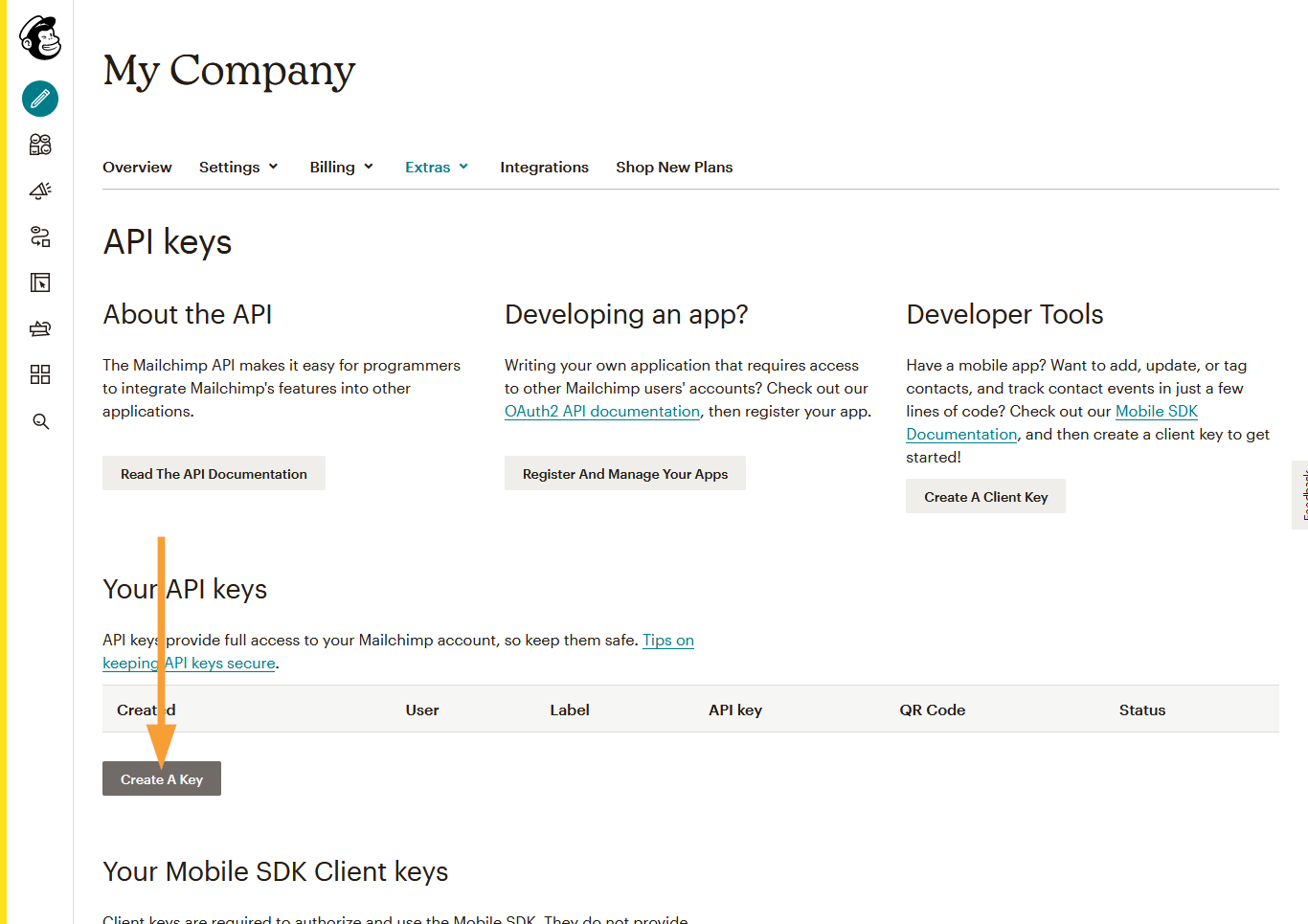This screenshot has width=1308, height=924.
Task: Click the Developing an app? heading
Action: click(x=626, y=314)
